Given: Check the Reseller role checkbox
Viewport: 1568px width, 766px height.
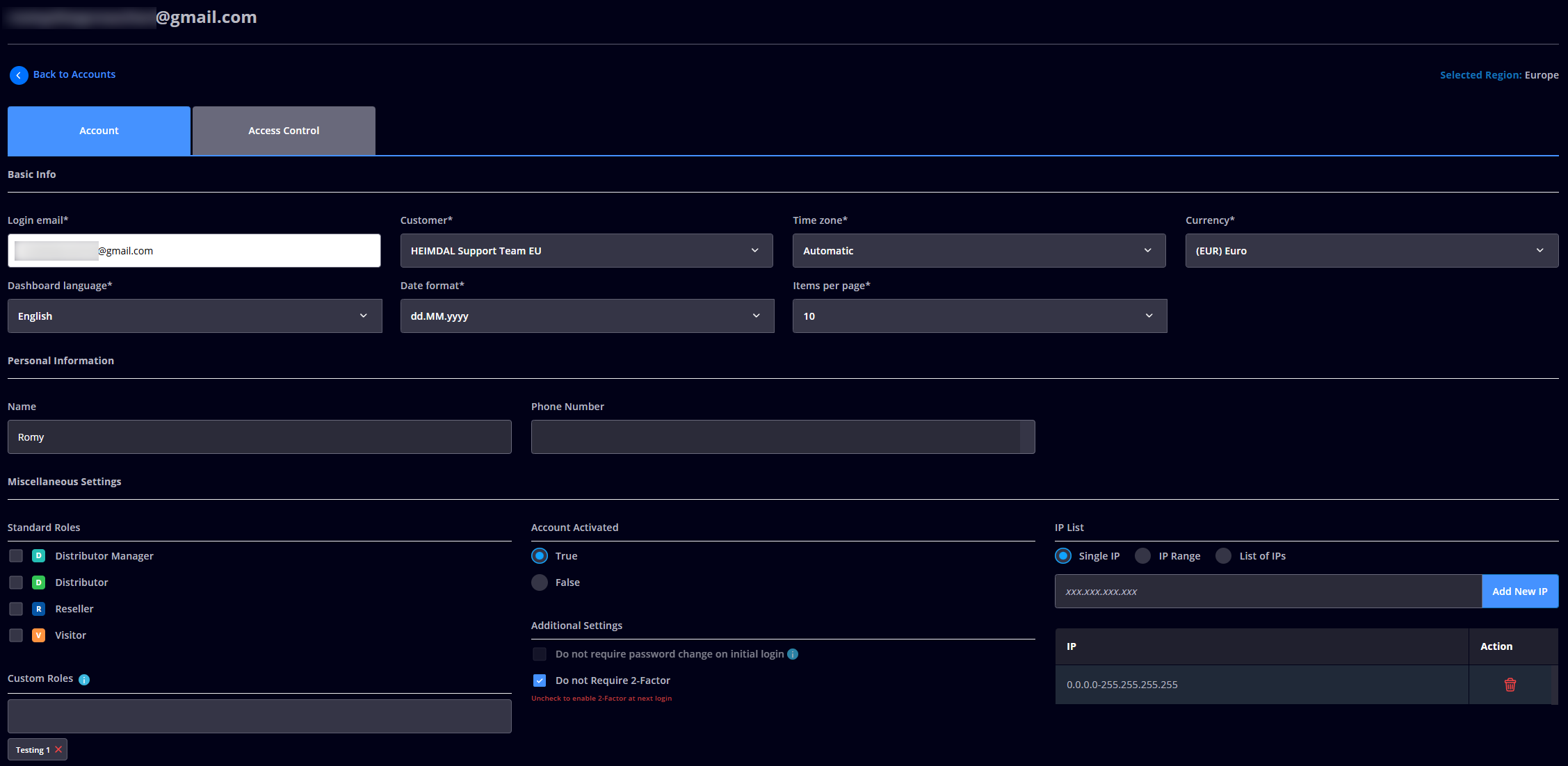Looking at the screenshot, I should (x=16, y=609).
